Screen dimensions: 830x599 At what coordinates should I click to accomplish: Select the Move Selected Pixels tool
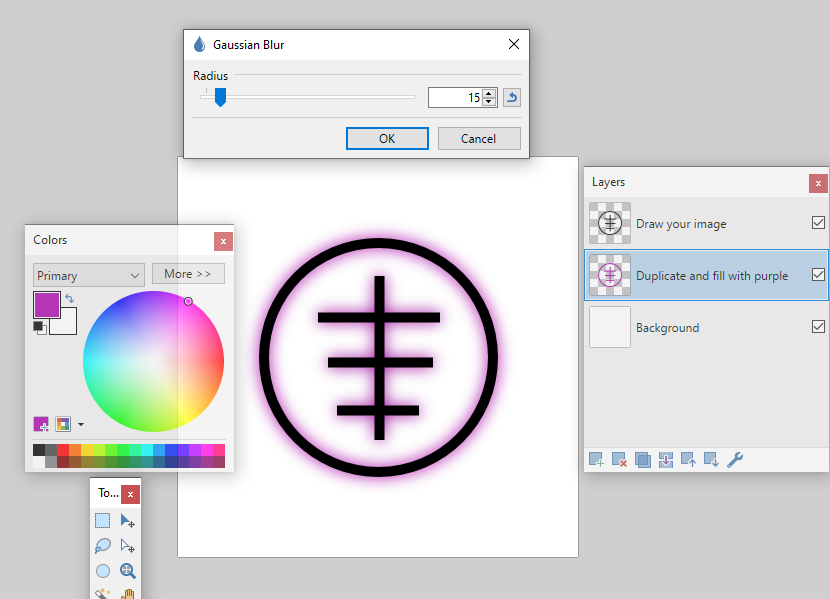[128, 520]
